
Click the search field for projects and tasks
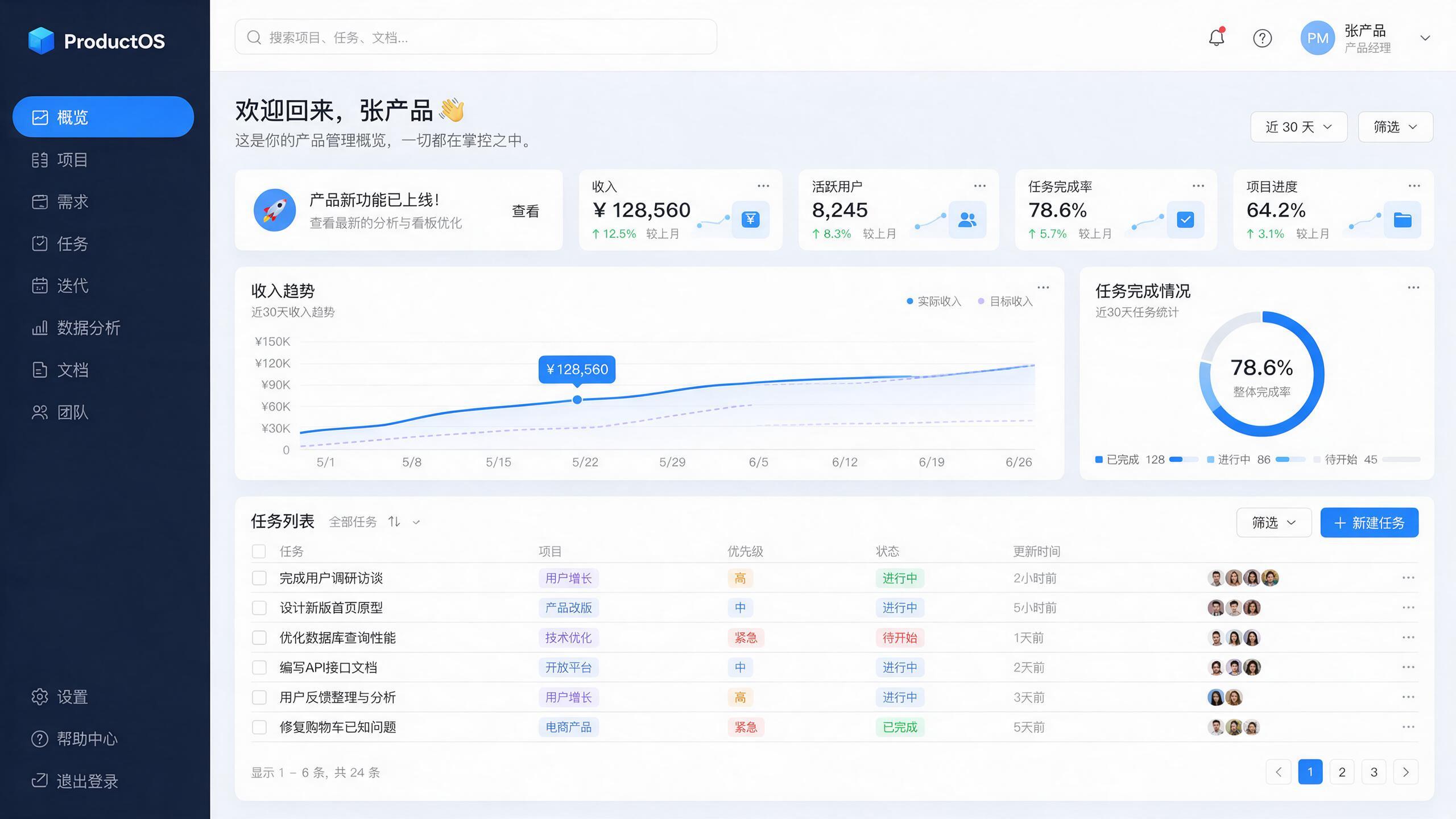coord(475,37)
